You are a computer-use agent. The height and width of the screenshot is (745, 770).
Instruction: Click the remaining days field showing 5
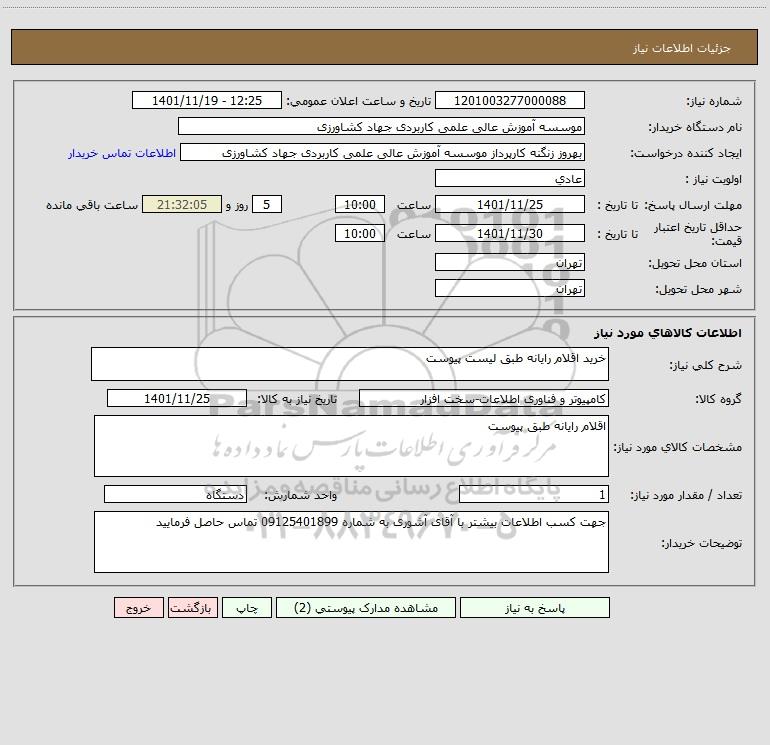pos(267,204)
